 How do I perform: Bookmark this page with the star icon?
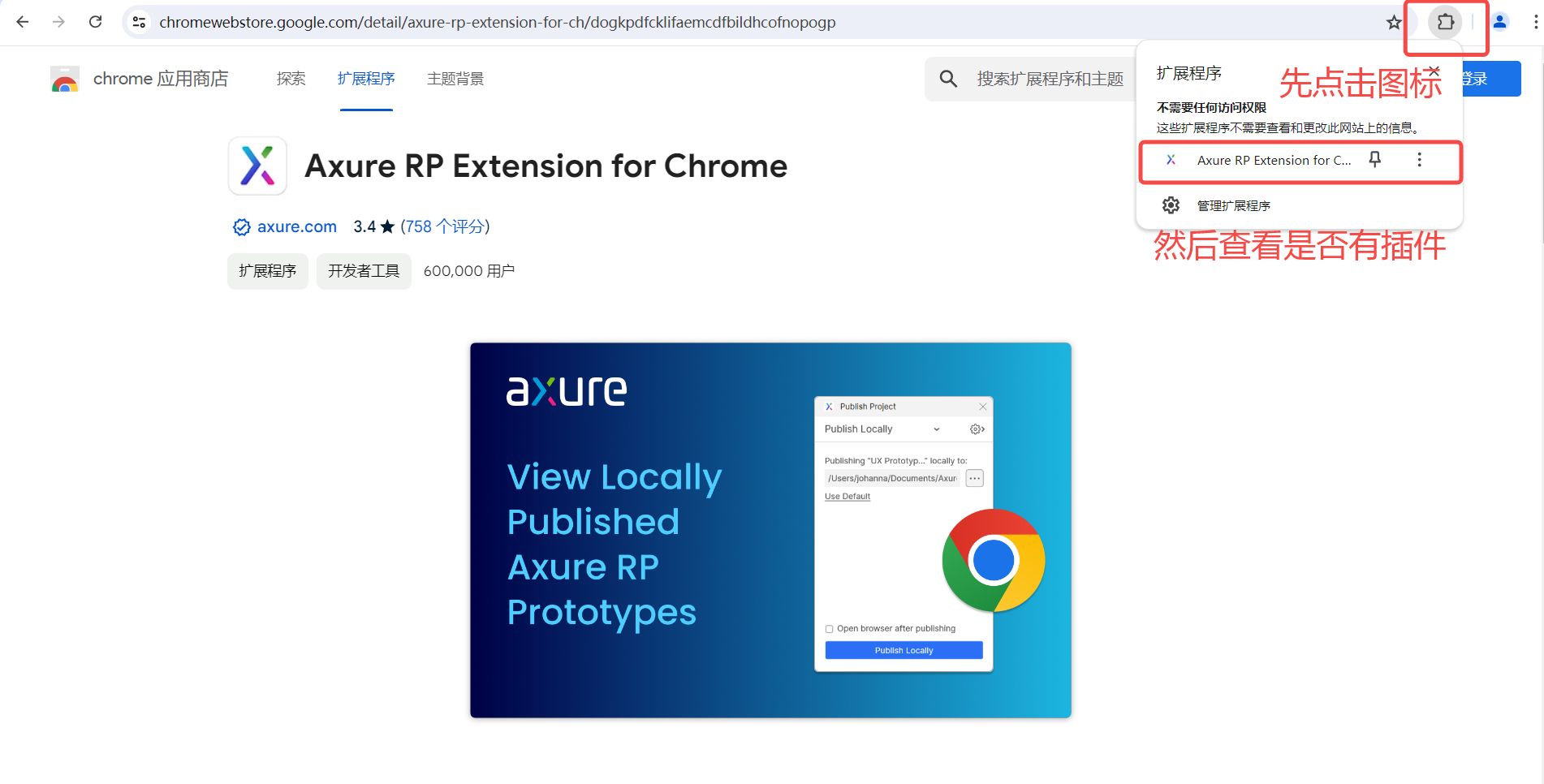click(1394, 22)
